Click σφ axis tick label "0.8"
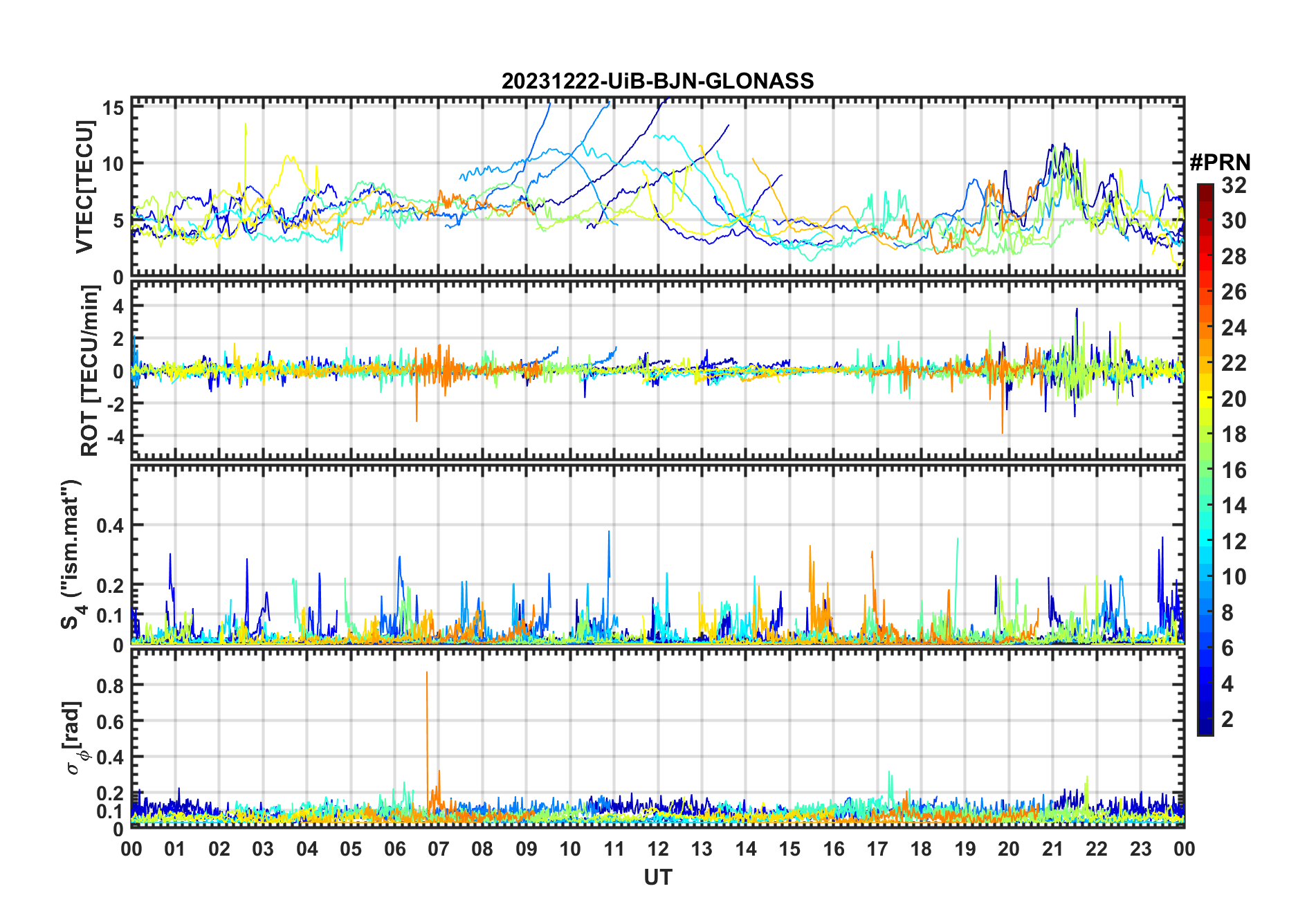 pyautogui.click(x=111, y=686)
